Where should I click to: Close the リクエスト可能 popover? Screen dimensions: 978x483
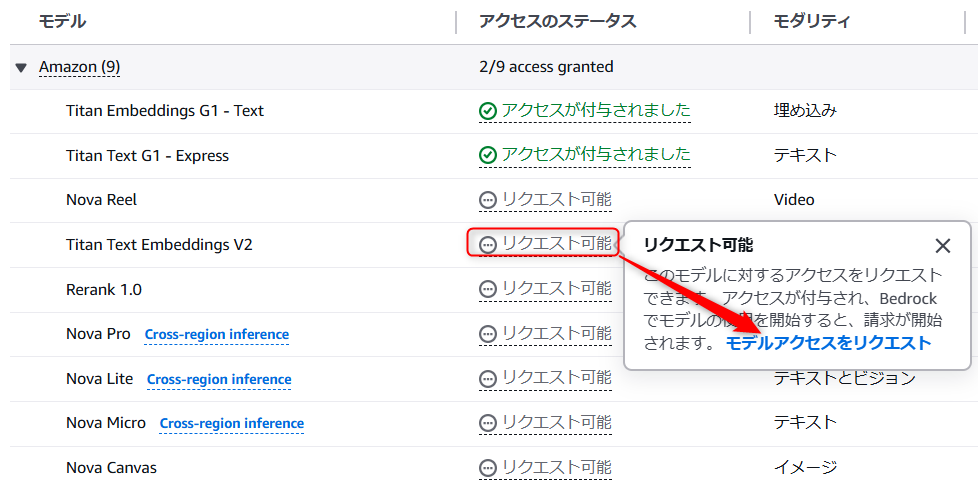click(x=942, y=246)
